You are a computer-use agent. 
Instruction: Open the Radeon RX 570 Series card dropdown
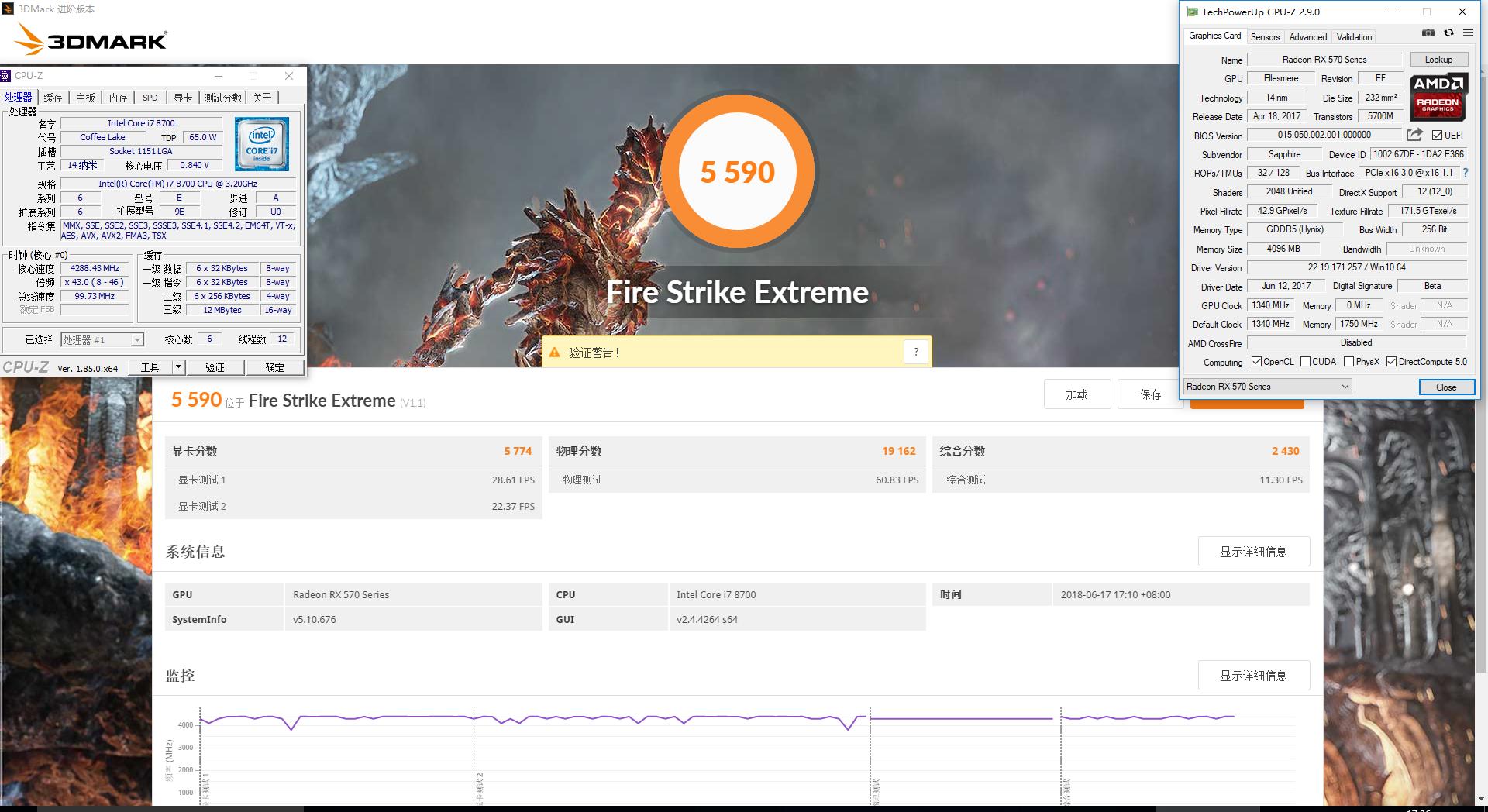(x=1346, y=386)
